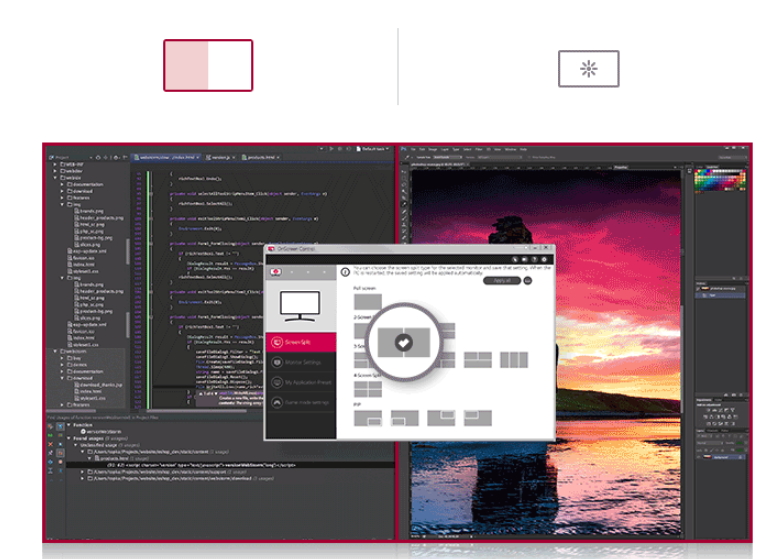
Task: Select download_thanks.jsp in the project tree
Action: tap(98, 385)
